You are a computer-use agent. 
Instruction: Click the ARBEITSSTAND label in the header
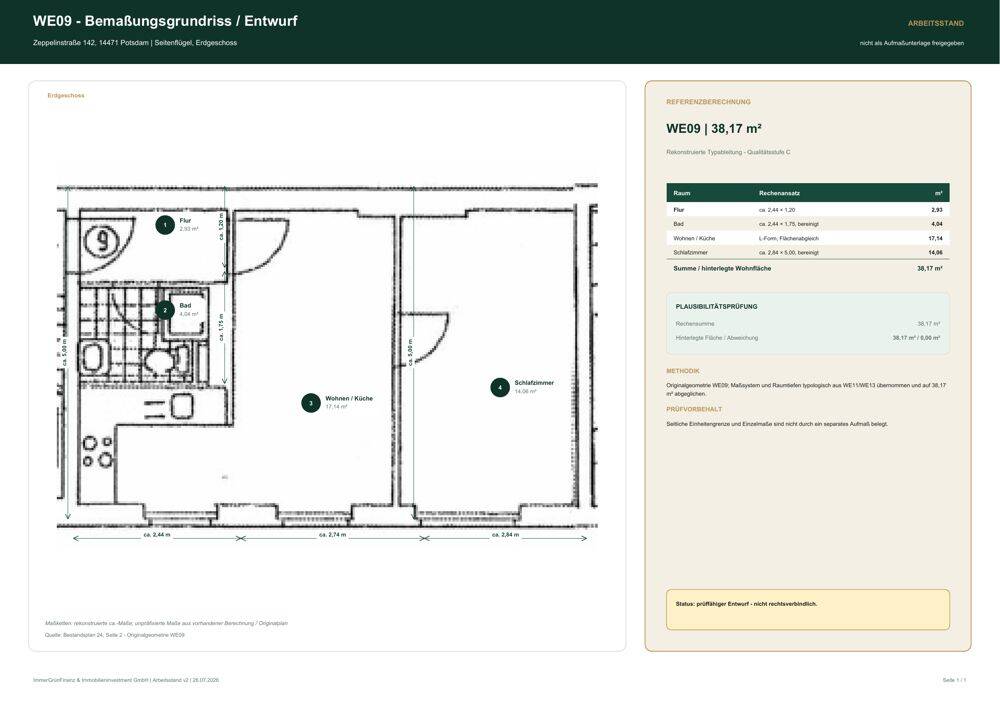click(936, 24)
